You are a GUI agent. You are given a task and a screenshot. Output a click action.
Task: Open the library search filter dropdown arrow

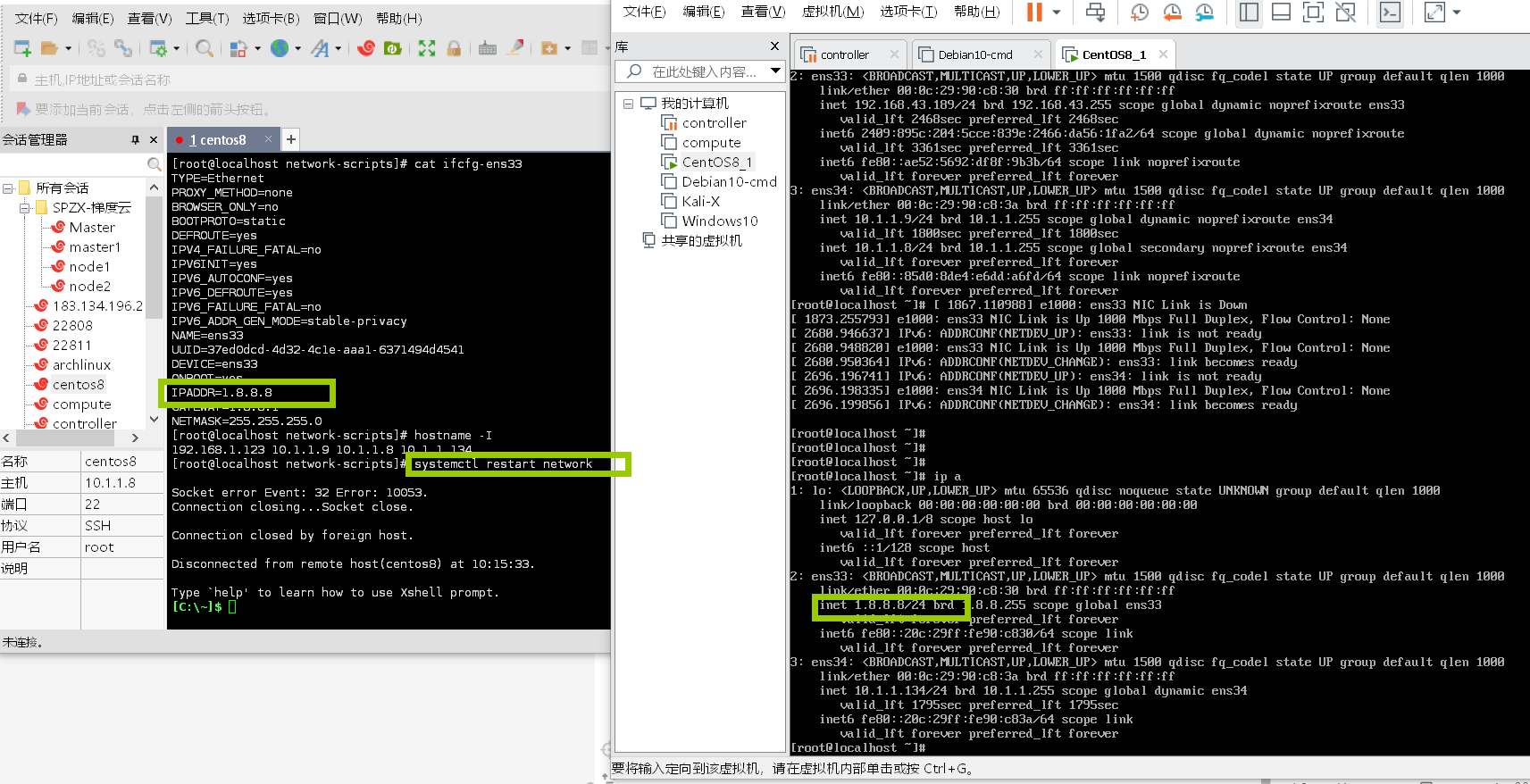[775, 71]
